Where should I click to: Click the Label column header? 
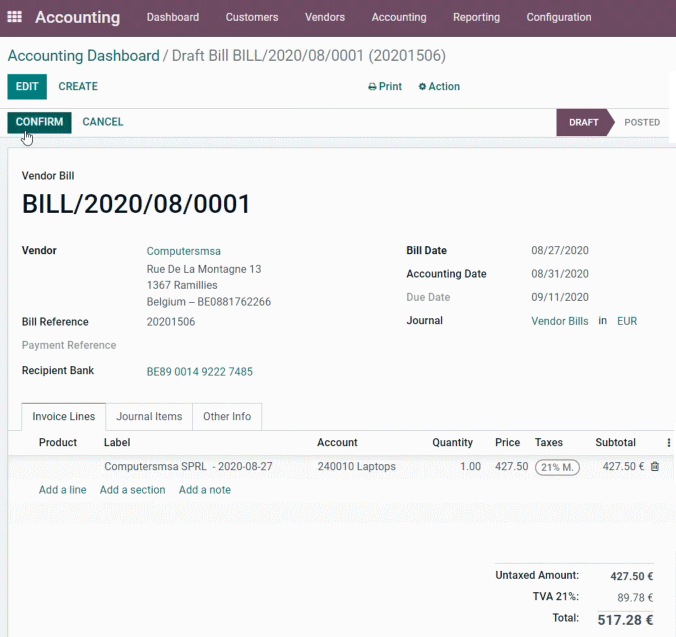pyautogui.click(x=117, y=443)
